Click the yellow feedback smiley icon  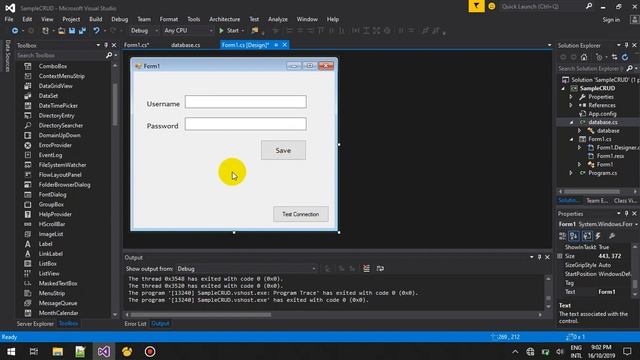[x=492, y=6]
